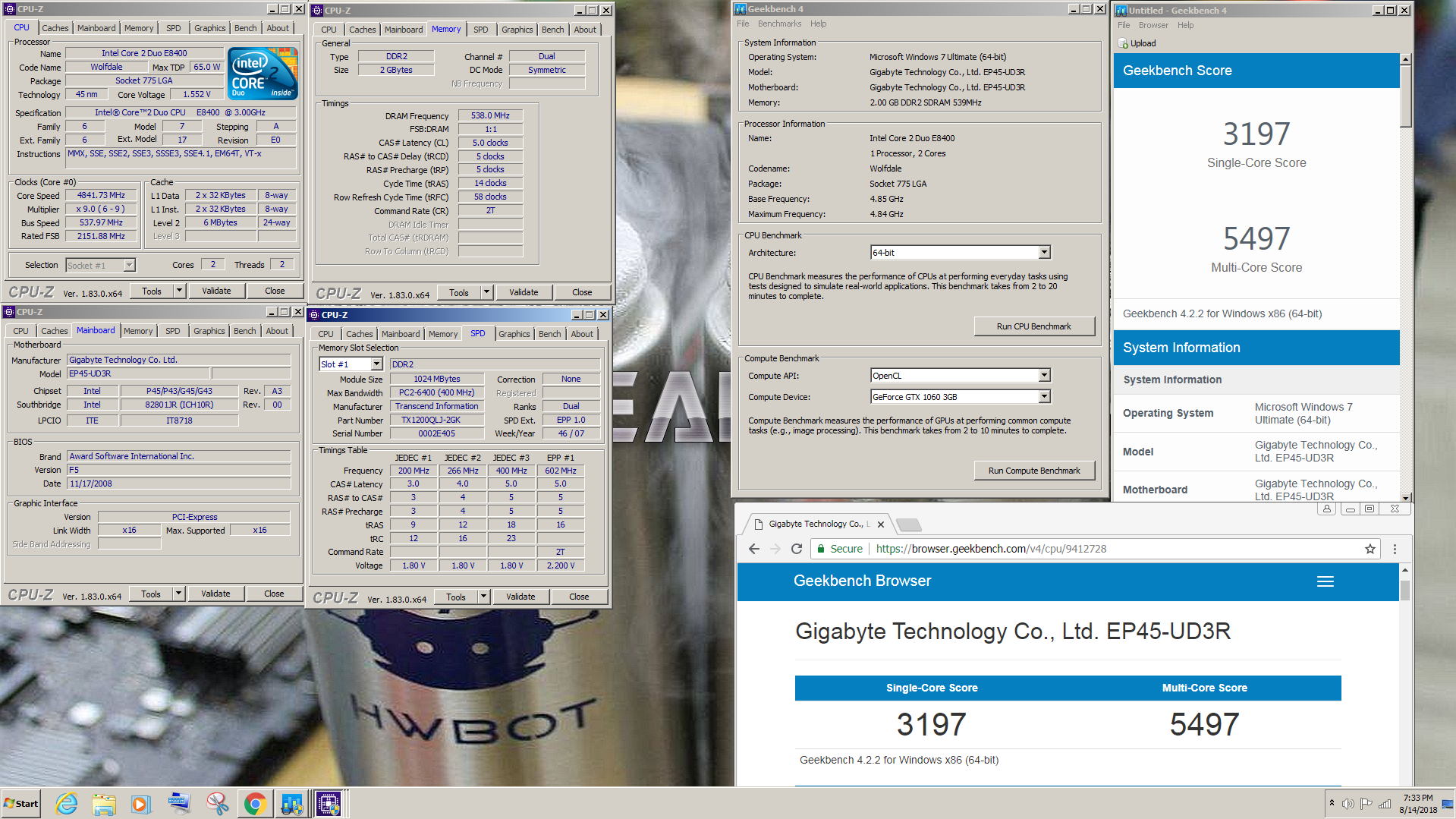Open Windows Explorer folder icon on taskbar
The width and height of the screenshot is (1456, 819).
click(104, 804)
